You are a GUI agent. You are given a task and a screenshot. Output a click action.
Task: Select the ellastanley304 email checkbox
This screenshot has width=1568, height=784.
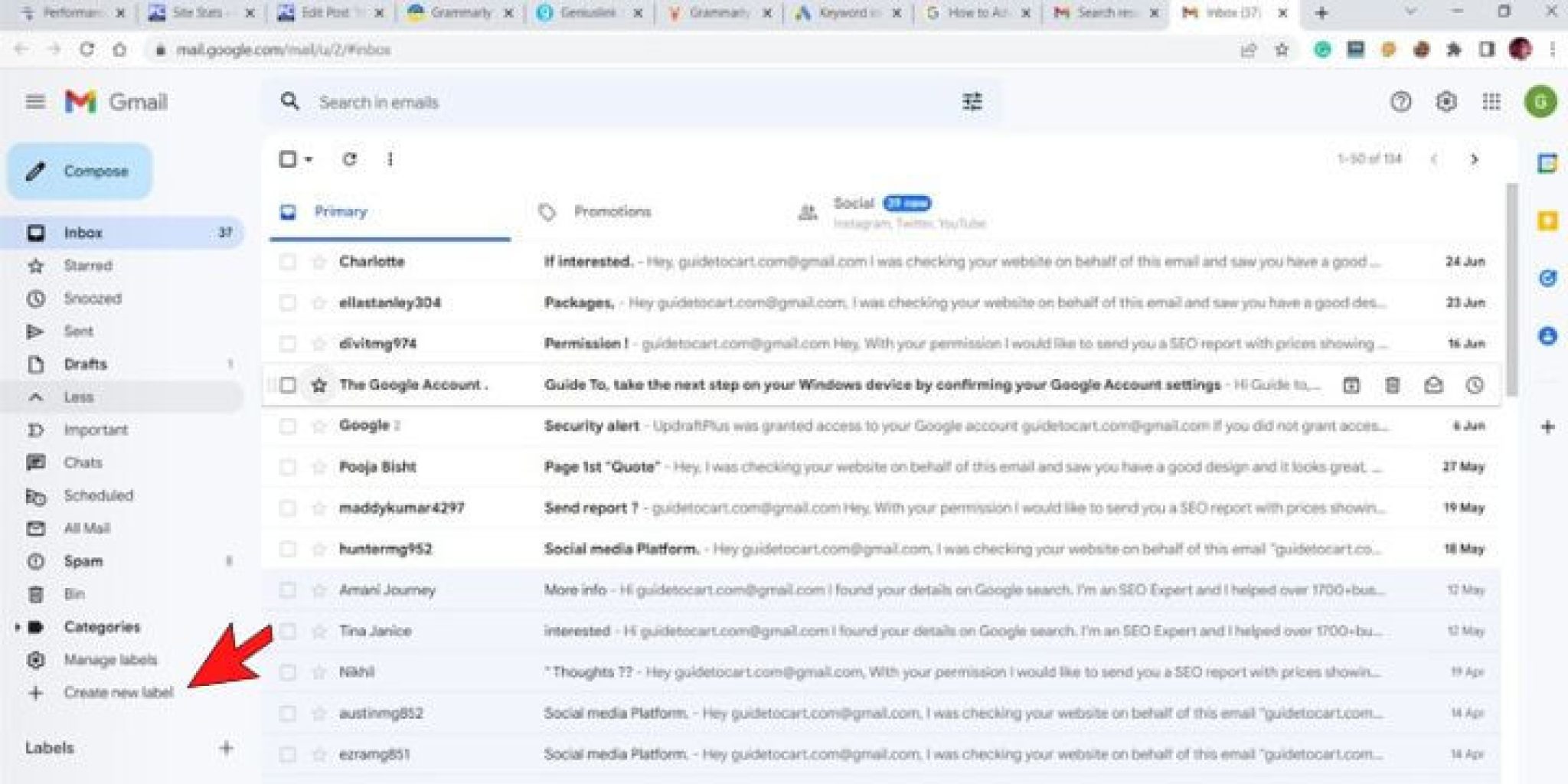click(288, 302)
